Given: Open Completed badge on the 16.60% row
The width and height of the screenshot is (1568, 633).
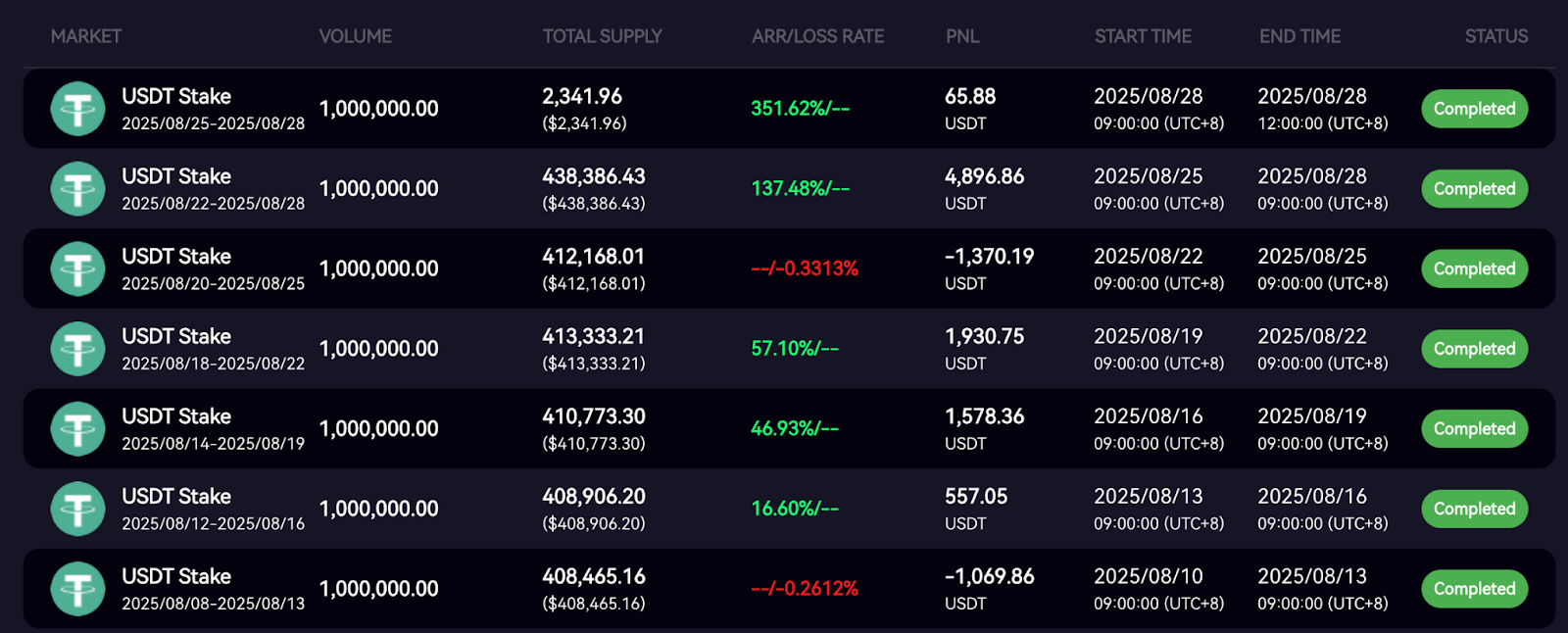Looking at the screenshot, I should (1474, 510).
